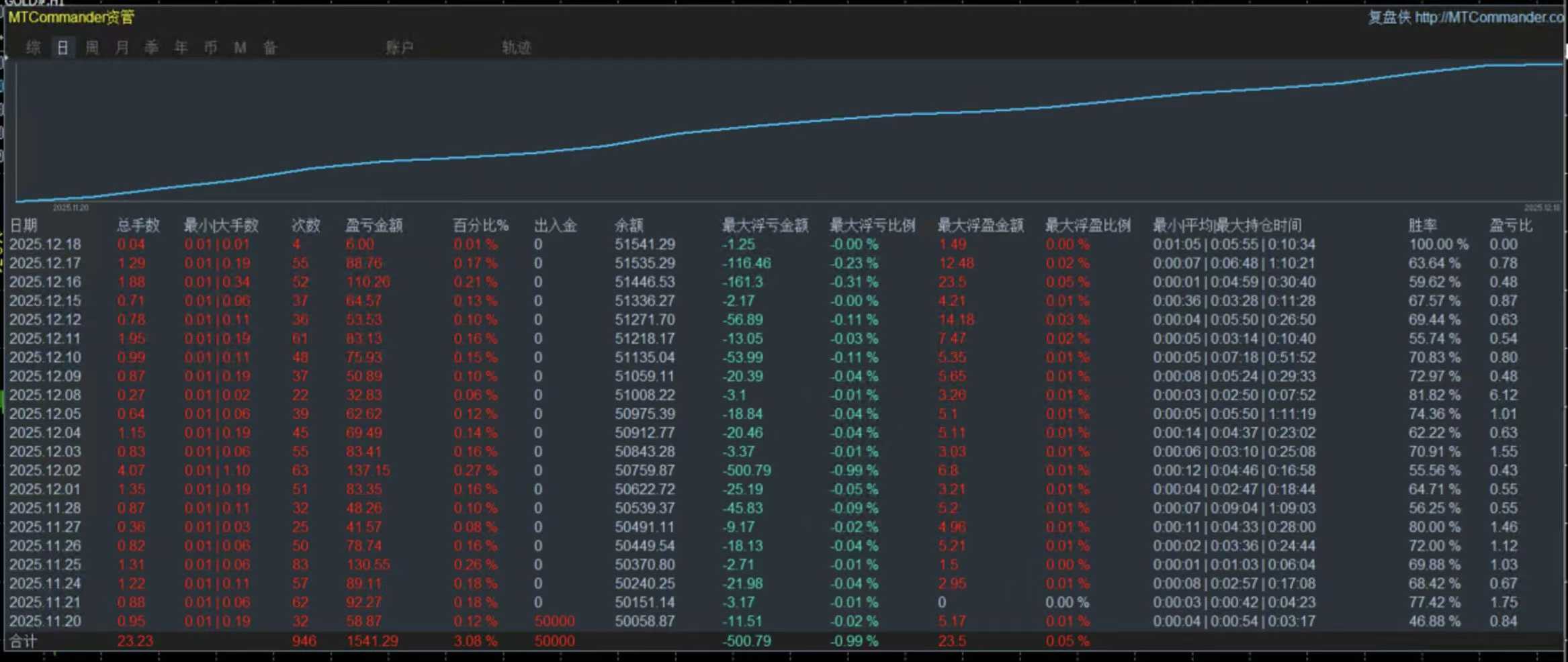Click total profit 1541.29 in 合计 row
This screenshot has width=1568, height=662.
[372, 641]
